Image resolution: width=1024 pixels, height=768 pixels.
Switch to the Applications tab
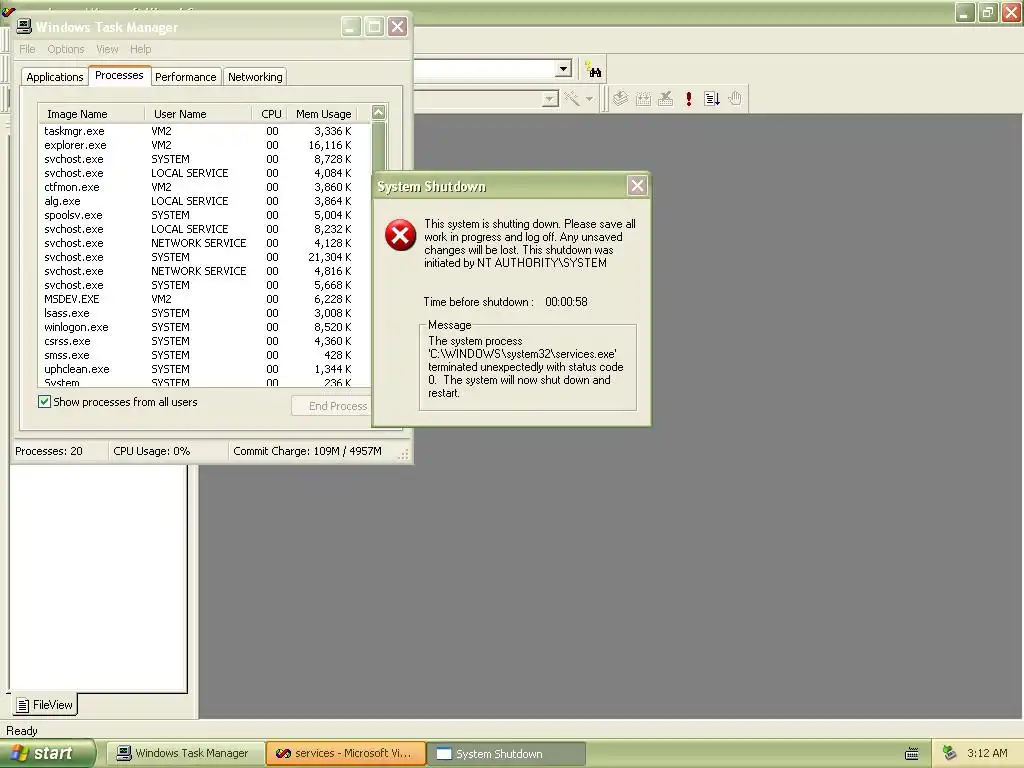point(55,77)
